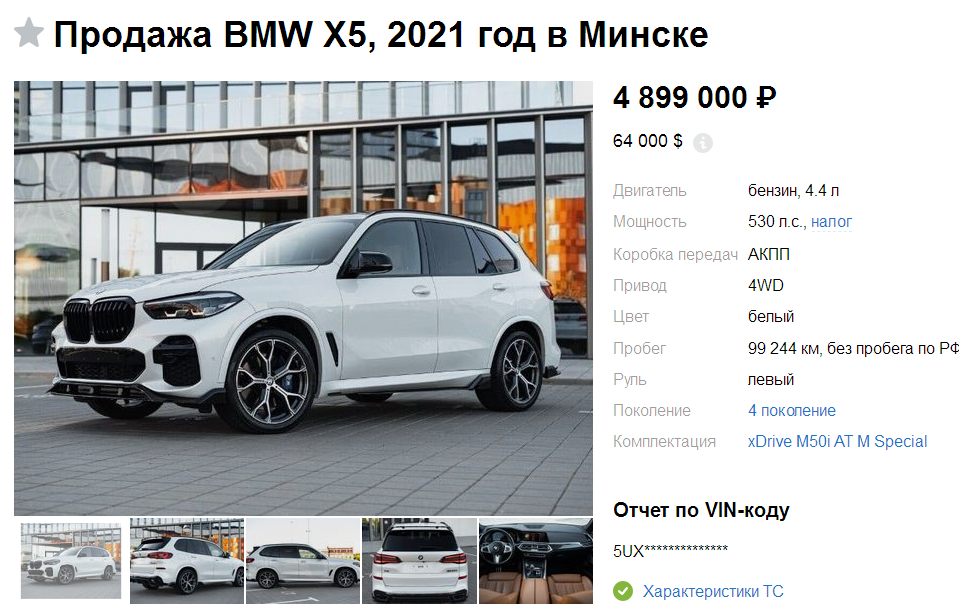This screenshot has width=959, height=609.
Task: Select the rear three-quarter view thumbnail
Action: coord(187,561)
